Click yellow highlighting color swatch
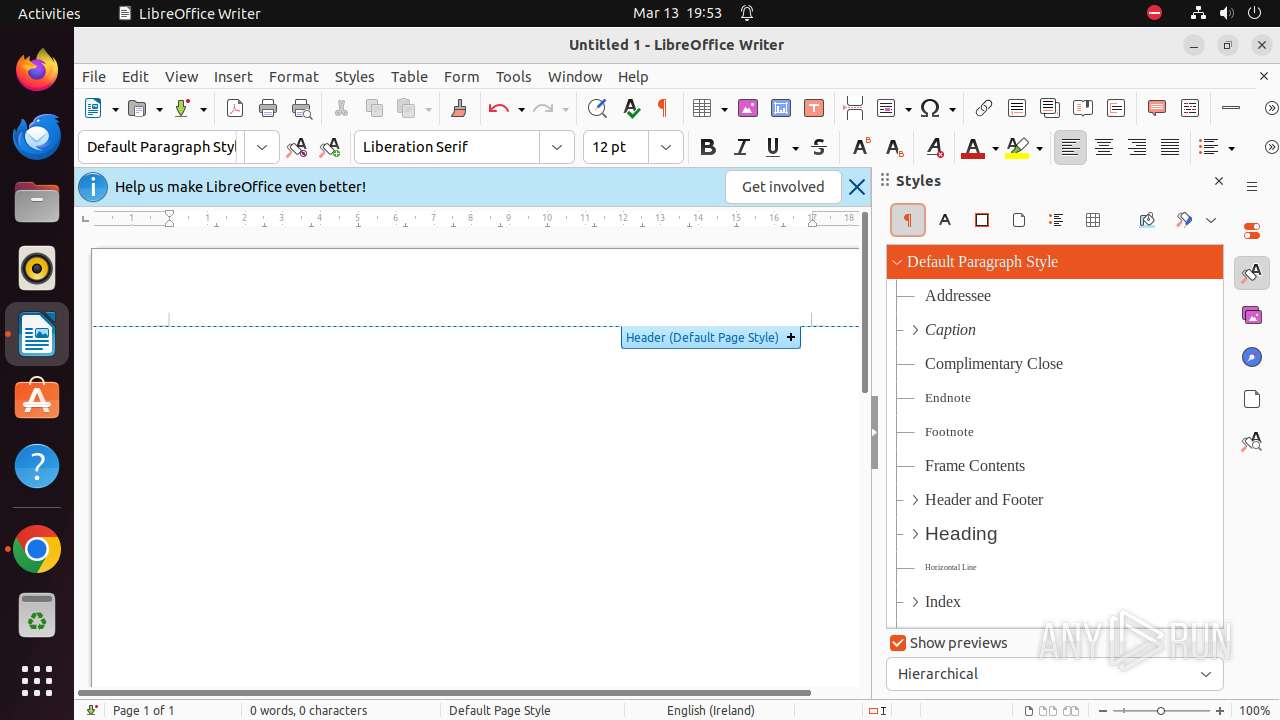Viewport: 1280px width, 720px height. tap(1017, 148)
